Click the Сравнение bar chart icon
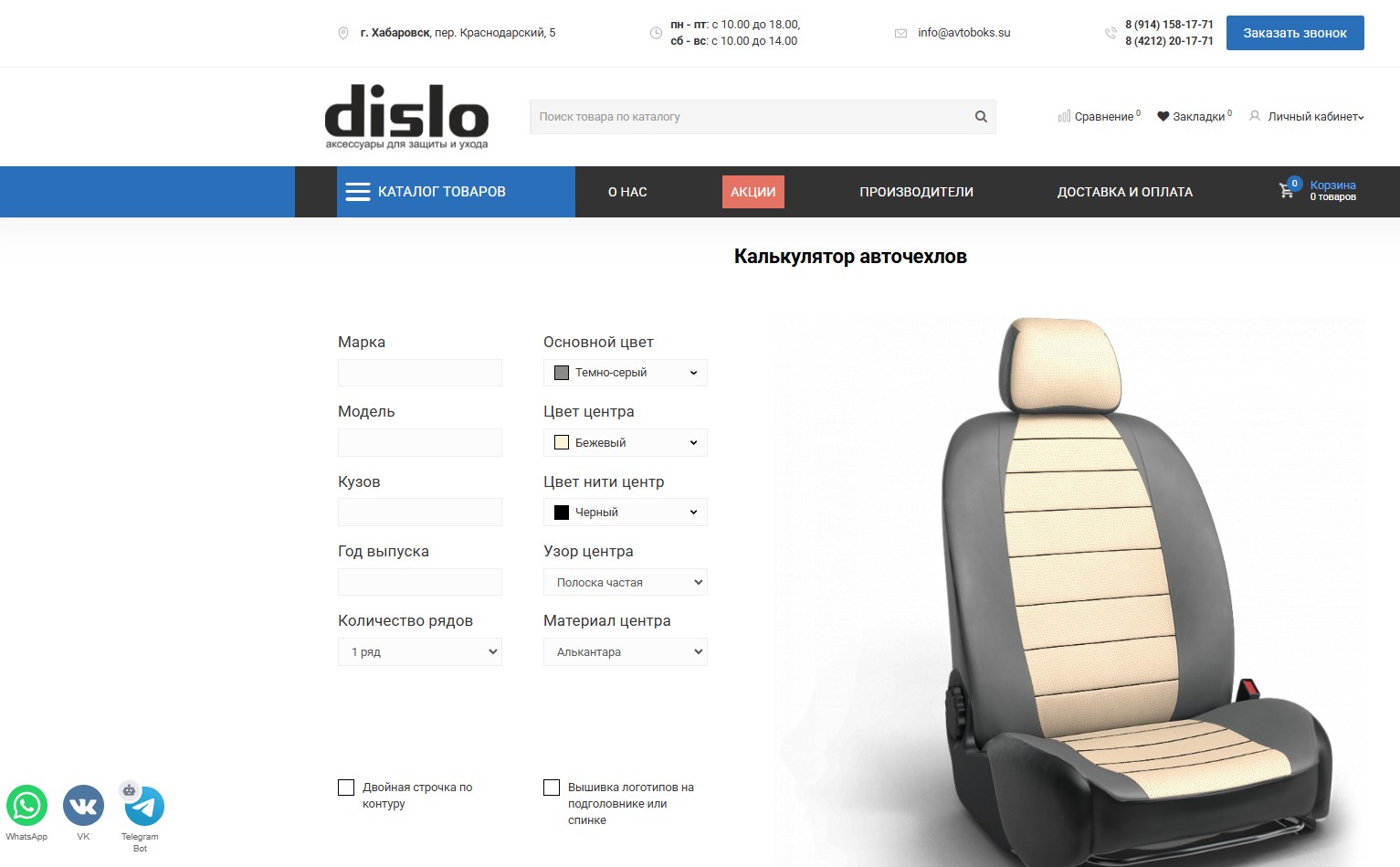 coord(1064,116)
